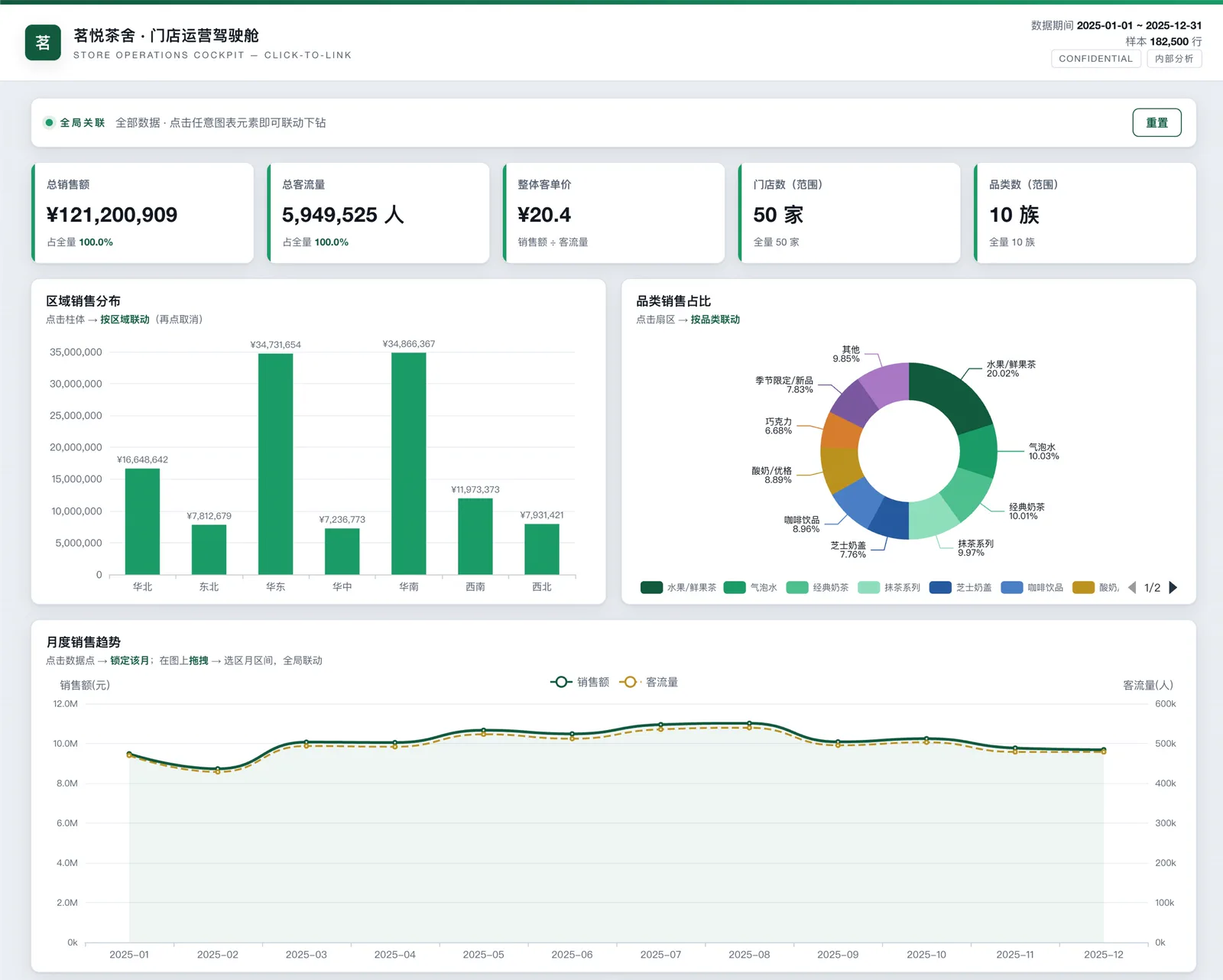The width and height of the screenshot is (1223, 980).
Task: Click the 芝士奶盖 donut slice
Action: pos(891,519)
